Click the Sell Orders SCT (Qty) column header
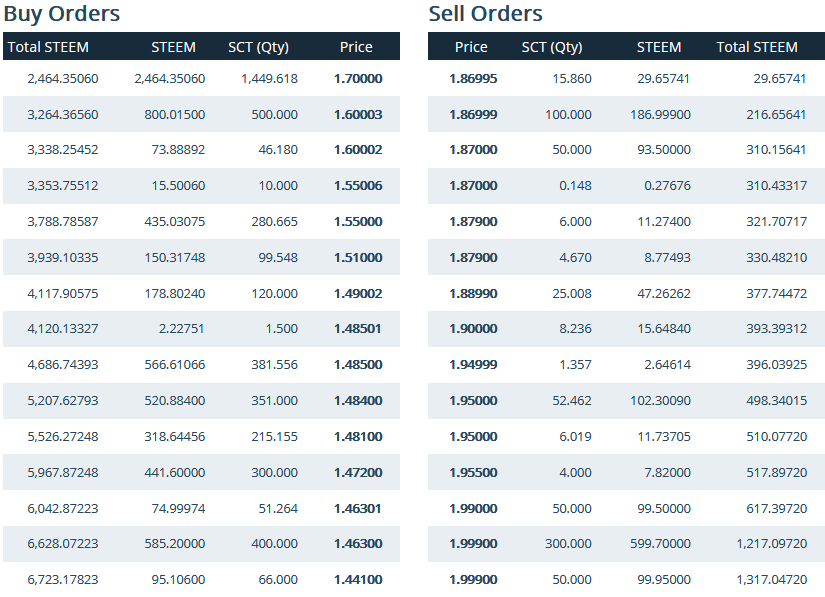 click(x=552, y=47)
